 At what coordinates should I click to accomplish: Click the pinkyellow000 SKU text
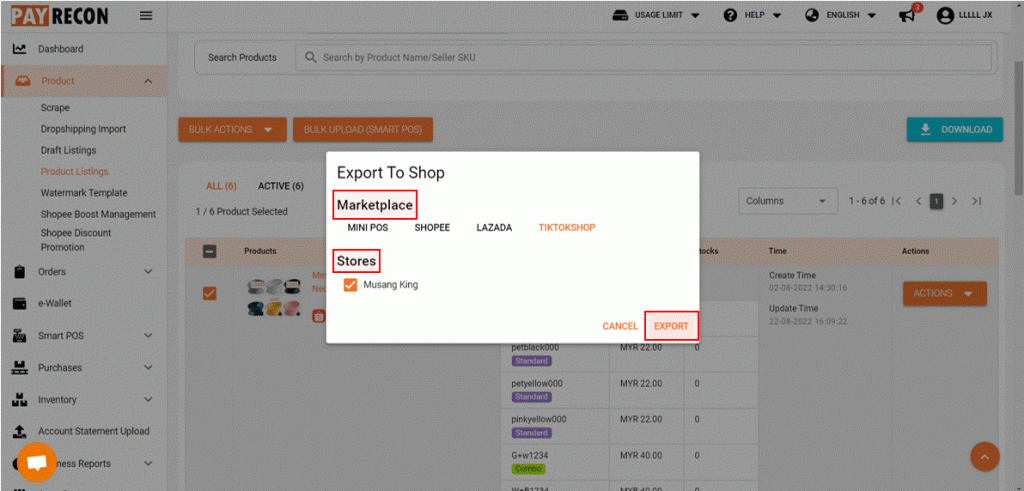539,419
